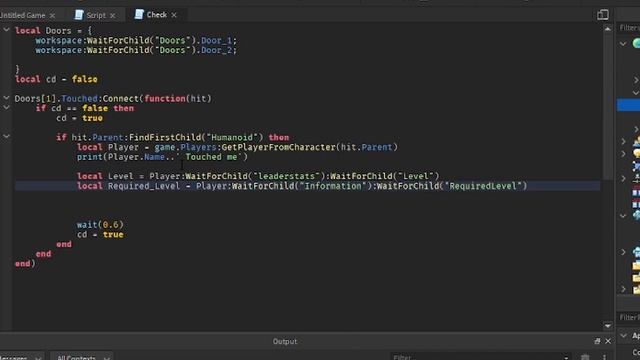Viewport: 640px width, 360px height.
Task: Click 'cd = true' below 'if cd == false'
Action: coord(80,118)
